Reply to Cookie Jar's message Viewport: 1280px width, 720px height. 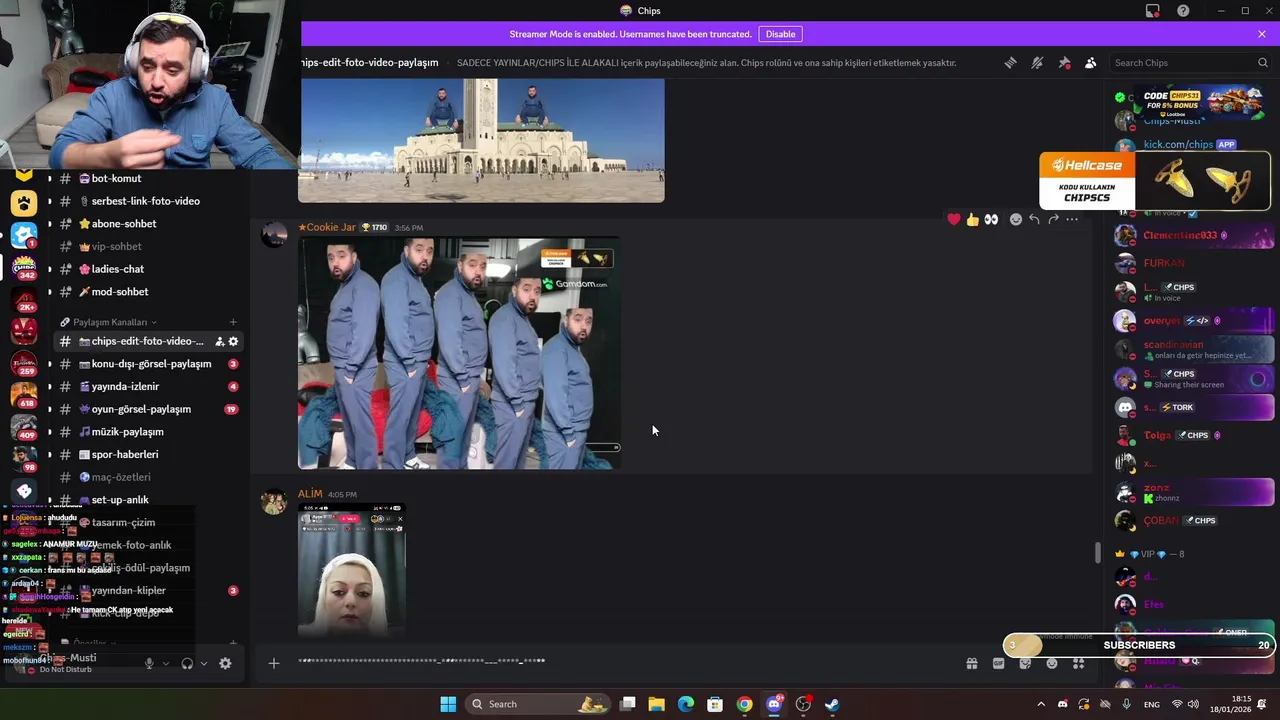[1035, 219]
